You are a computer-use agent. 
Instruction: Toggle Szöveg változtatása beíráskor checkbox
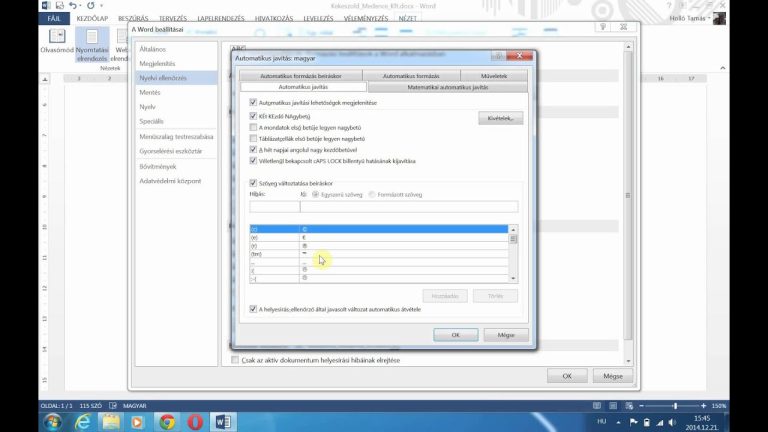point(253,183)
